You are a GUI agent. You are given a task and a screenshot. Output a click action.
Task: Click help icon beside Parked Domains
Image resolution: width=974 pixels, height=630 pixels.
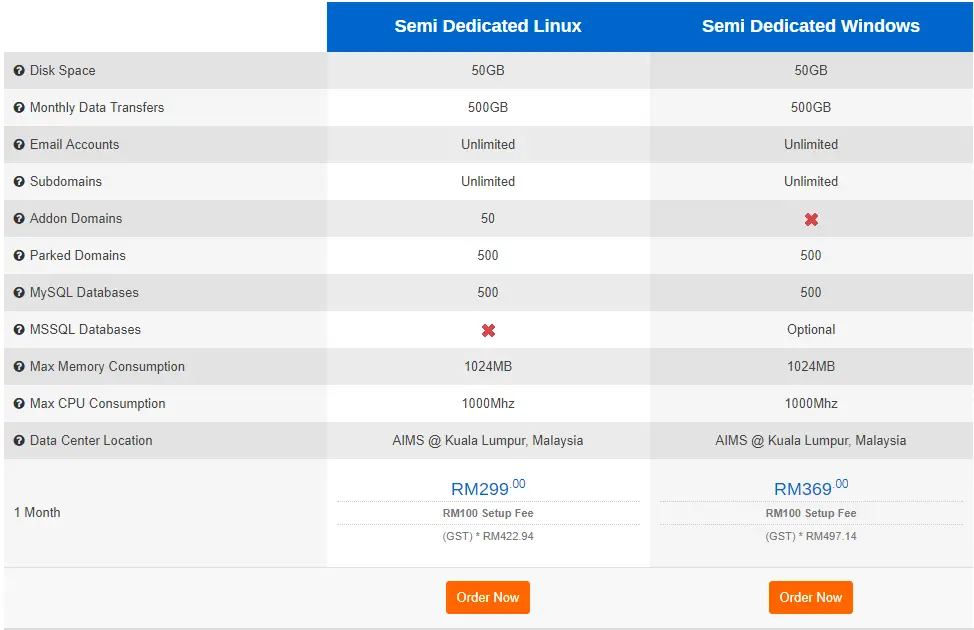tap(19, 255)
